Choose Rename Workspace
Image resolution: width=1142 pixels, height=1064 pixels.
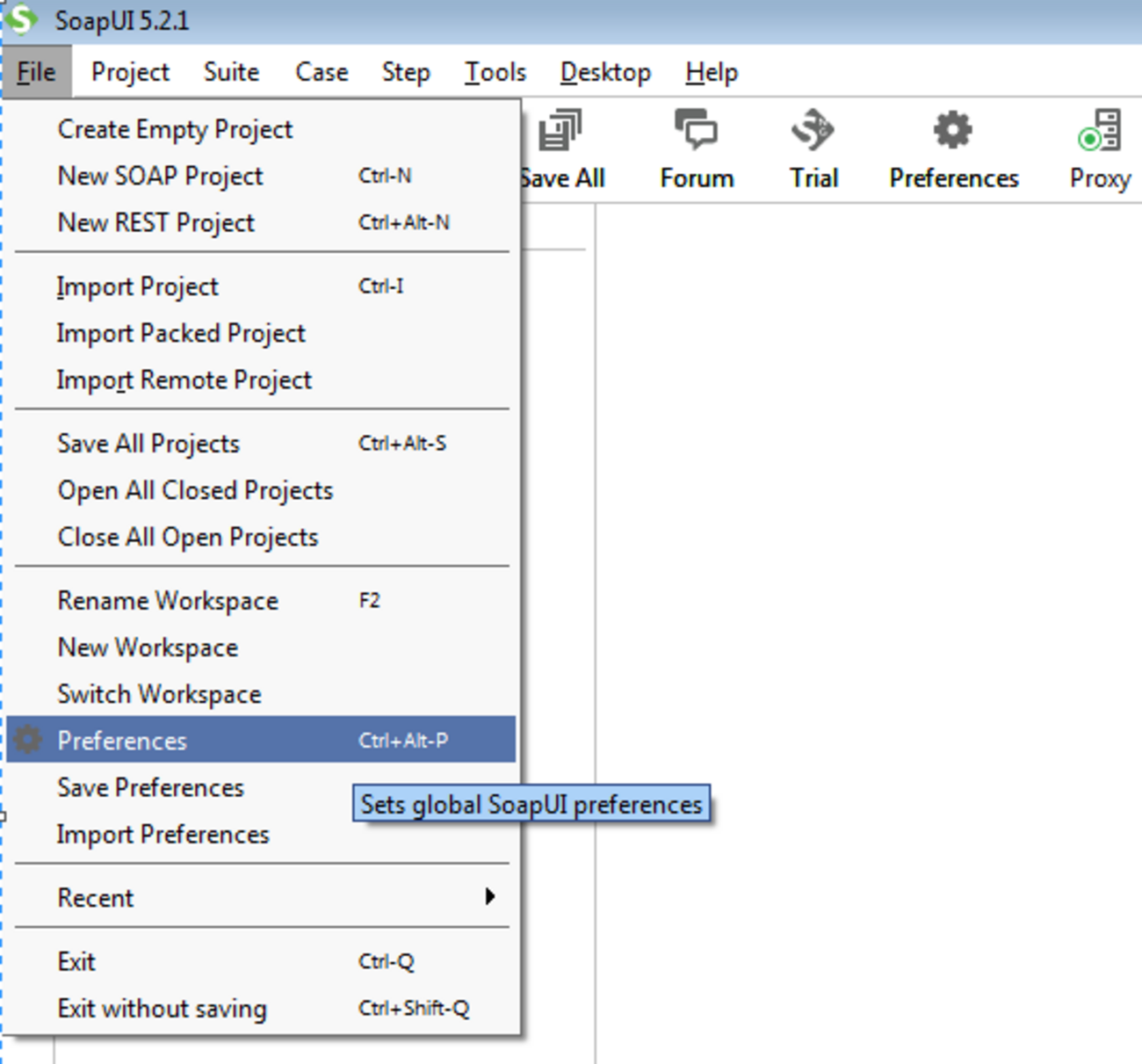pyautogui.click(x=262, y=601)
